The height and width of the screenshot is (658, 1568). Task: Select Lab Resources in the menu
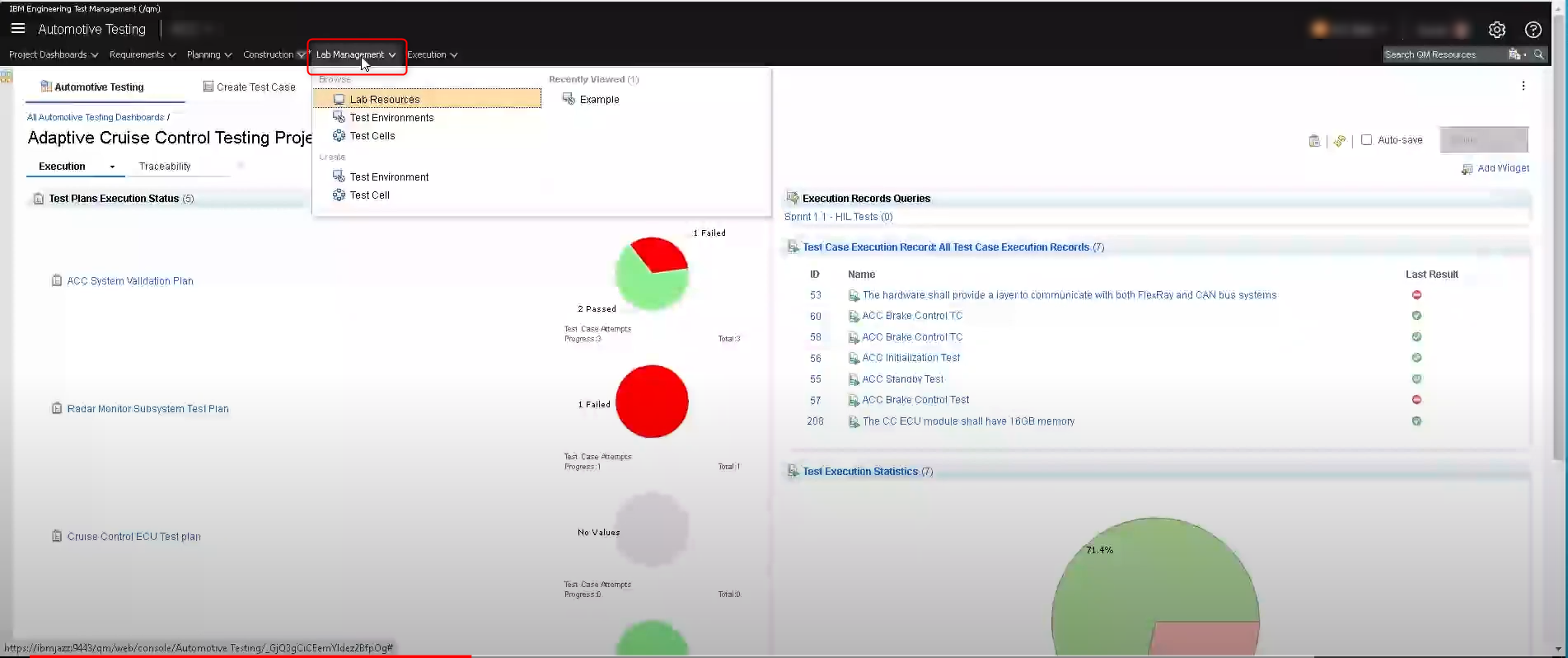pos(384,99)
